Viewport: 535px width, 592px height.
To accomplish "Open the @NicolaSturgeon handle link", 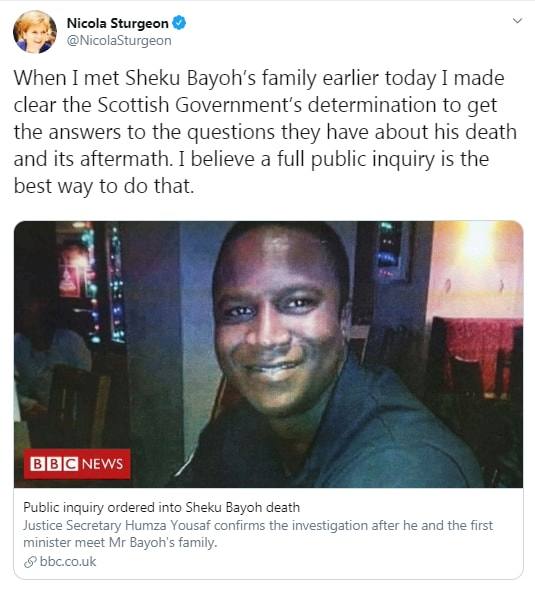I will coord(119,40).
